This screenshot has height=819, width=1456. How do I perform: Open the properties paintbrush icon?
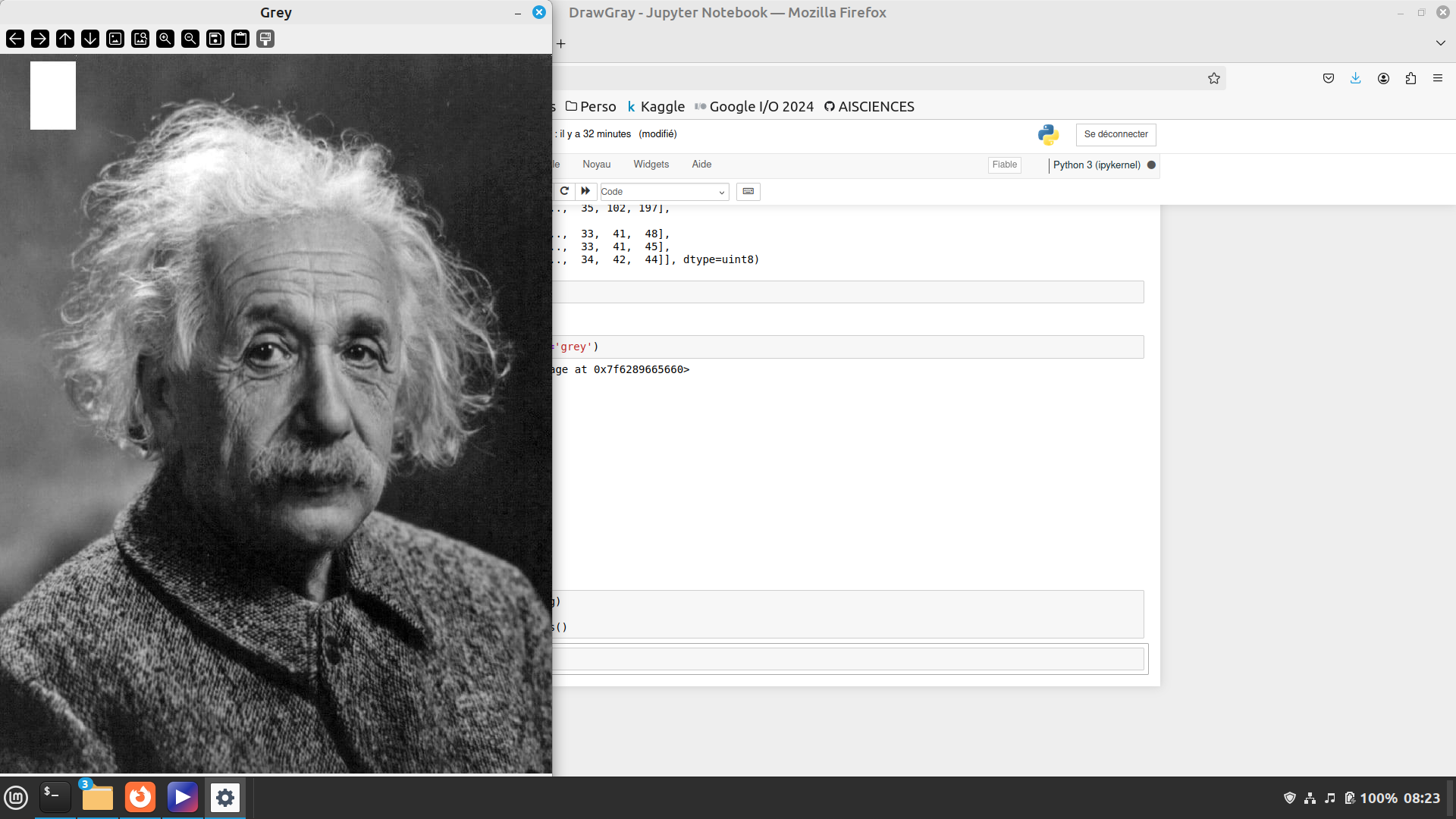(265, 39)
